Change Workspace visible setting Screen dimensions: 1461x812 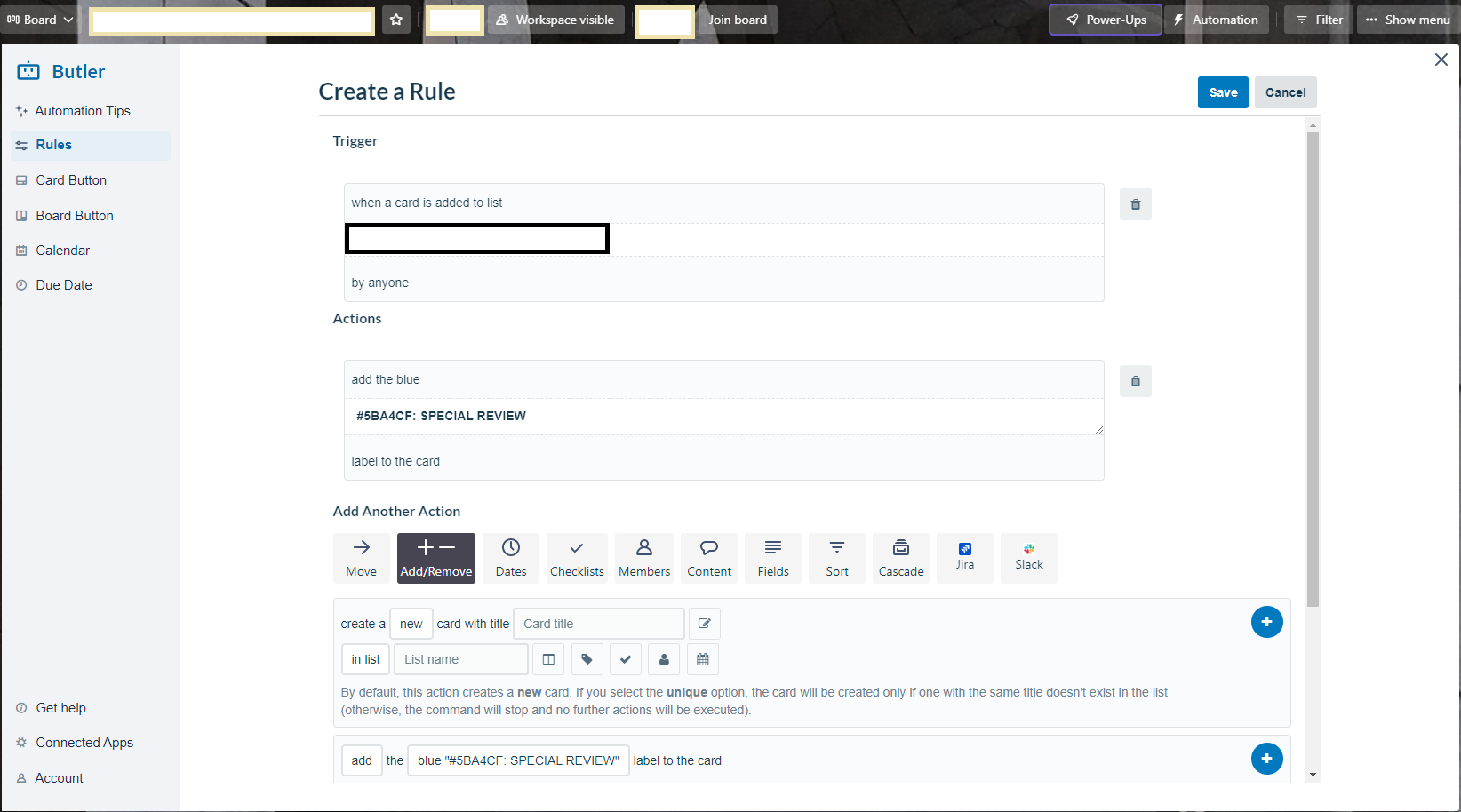tap(555, 19)
